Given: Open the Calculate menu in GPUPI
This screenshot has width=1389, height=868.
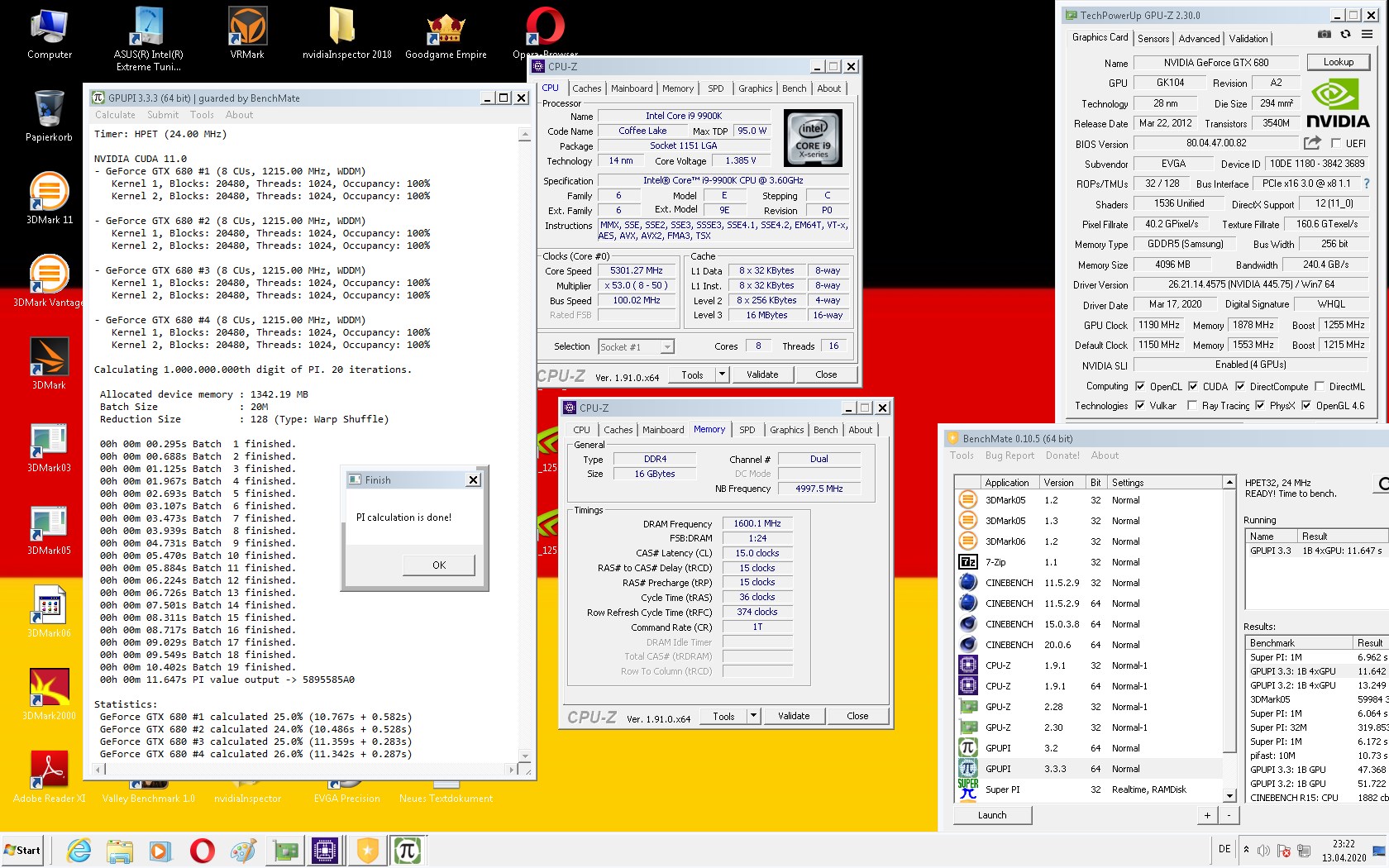Looking at the screenshot, I should pyautogui.click(x=115, y=115).
